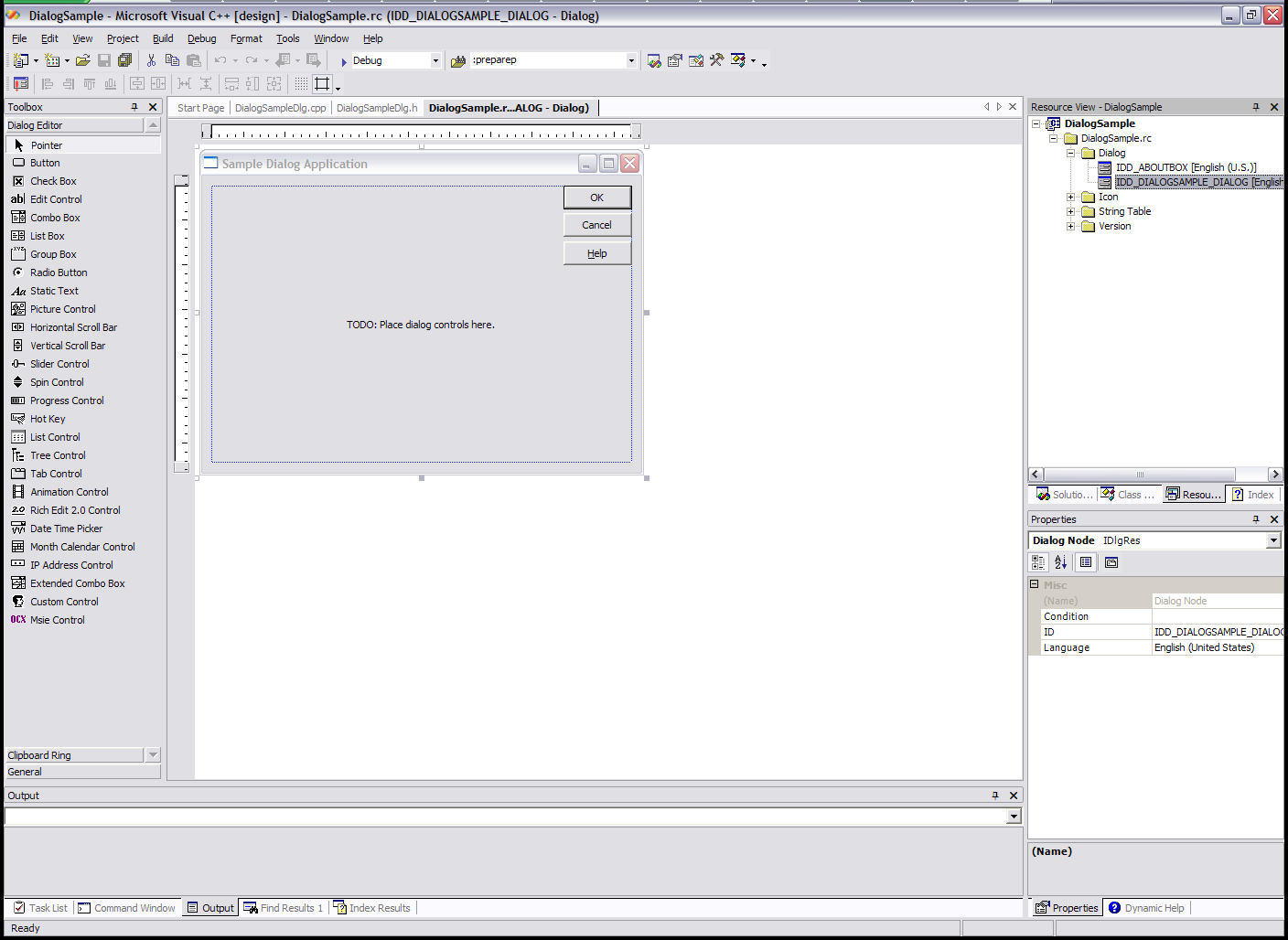Collapse the Misc property category
The width and height of the screenshot is (1288, 940).
point(1035,584)
